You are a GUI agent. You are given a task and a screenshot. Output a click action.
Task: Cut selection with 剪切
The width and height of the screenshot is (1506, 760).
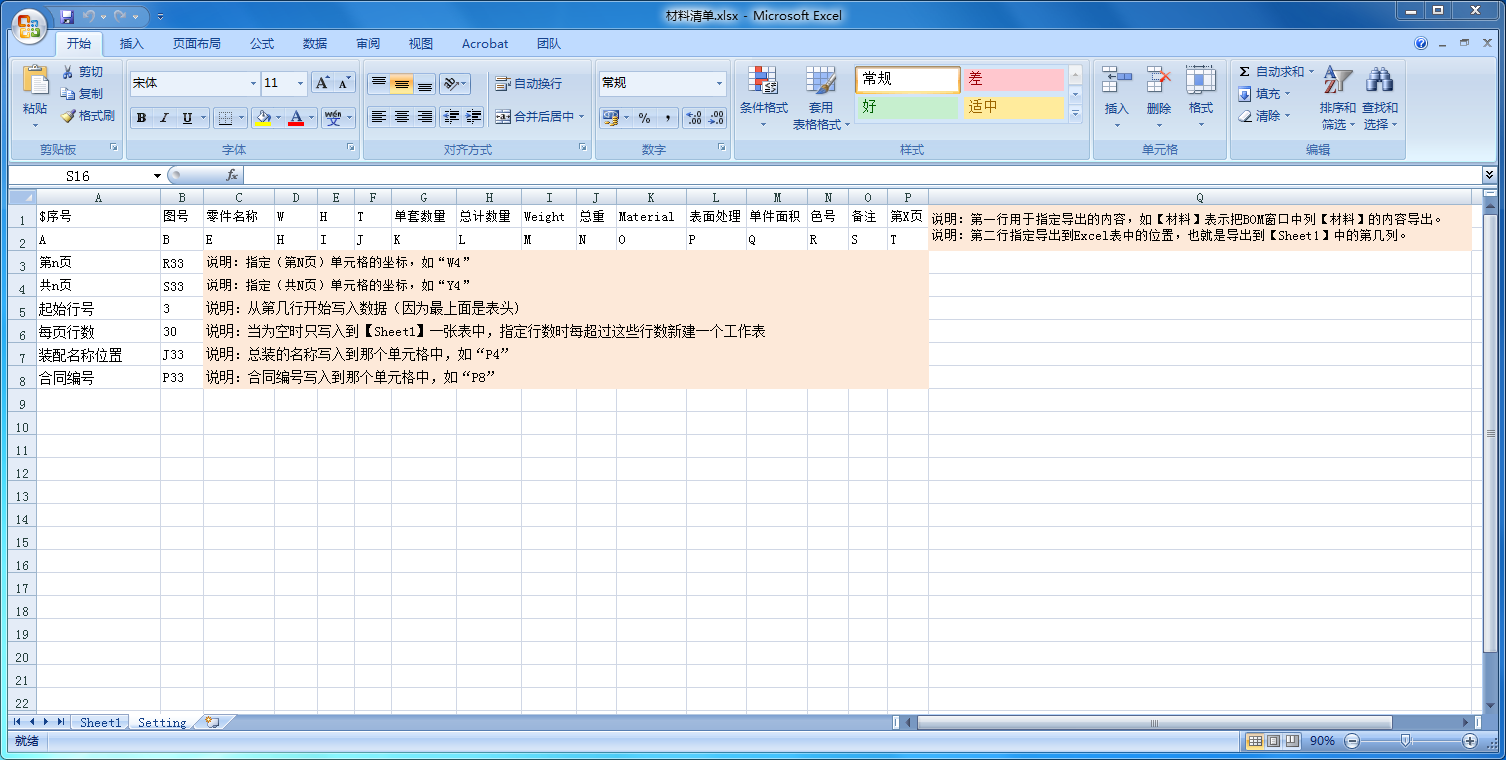tap(82, 72)
